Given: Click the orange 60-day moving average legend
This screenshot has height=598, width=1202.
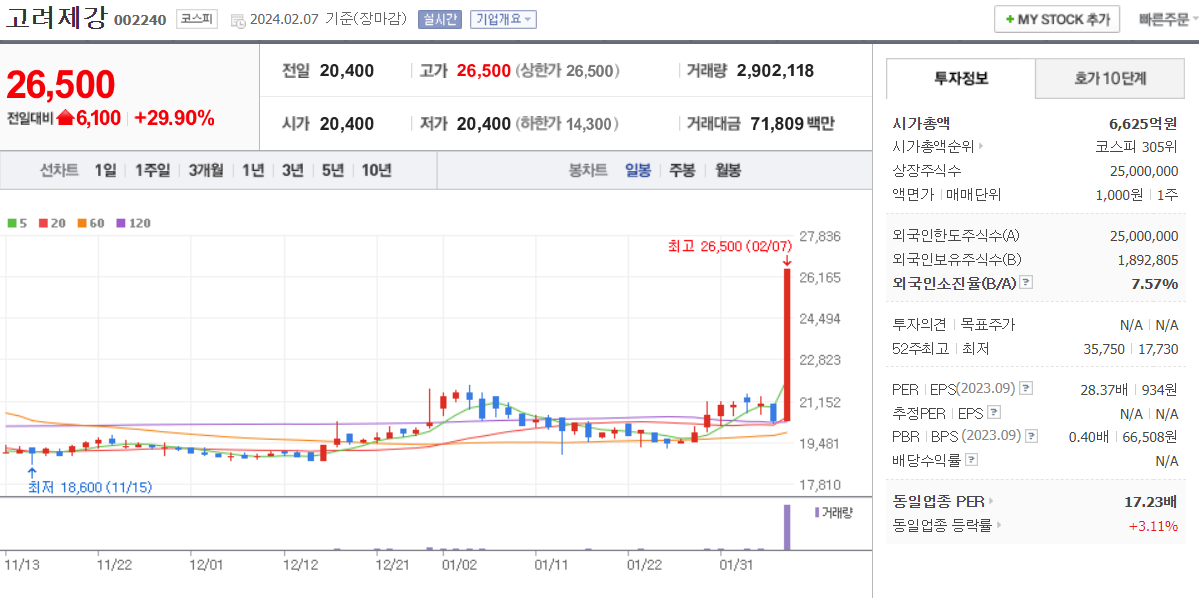Looking at the screenshot, I should coord(91,223).
